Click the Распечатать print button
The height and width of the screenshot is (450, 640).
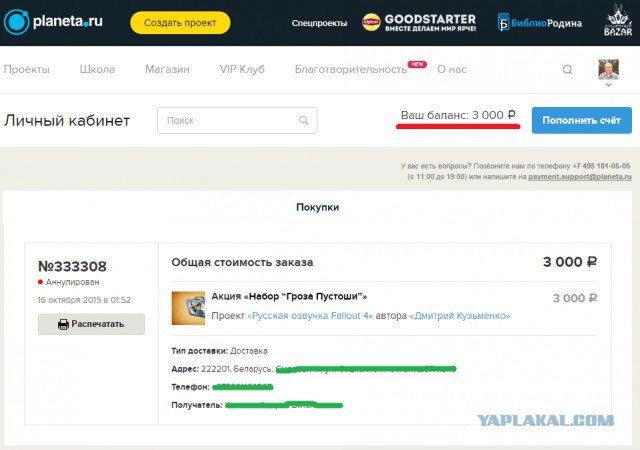click(x=91, y=324)
